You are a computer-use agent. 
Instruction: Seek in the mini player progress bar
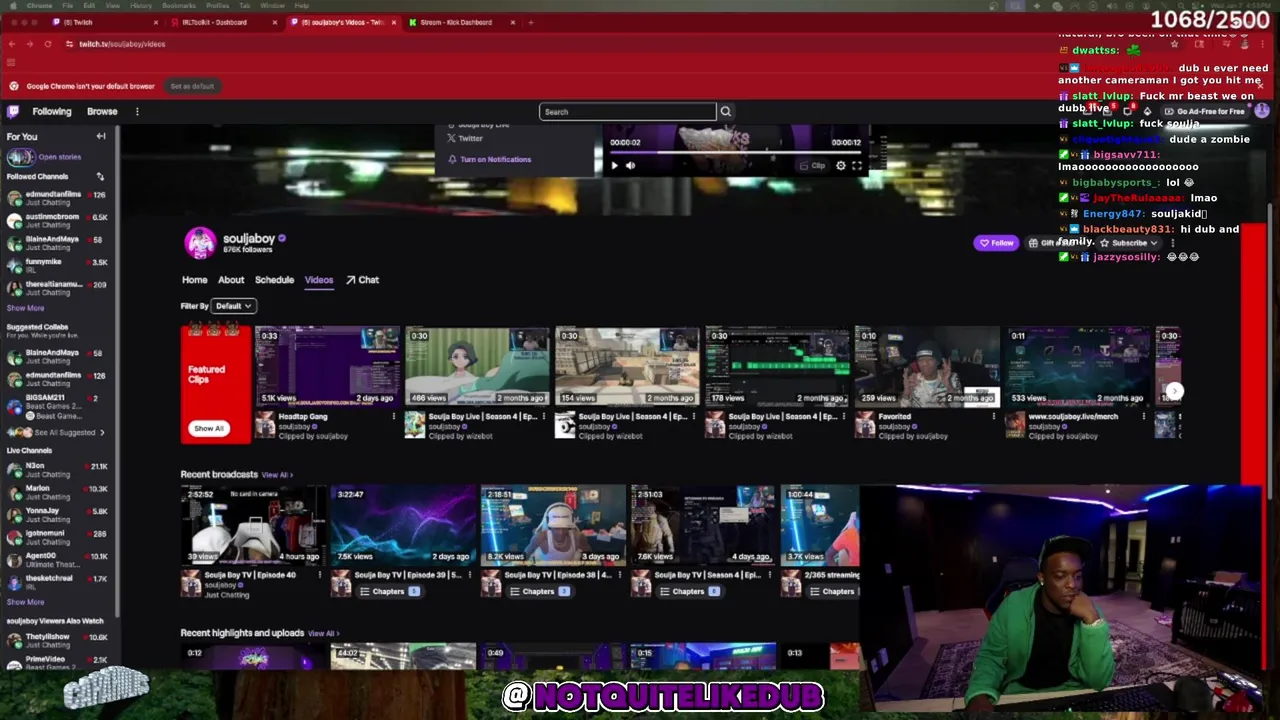[x=735, y=153]
